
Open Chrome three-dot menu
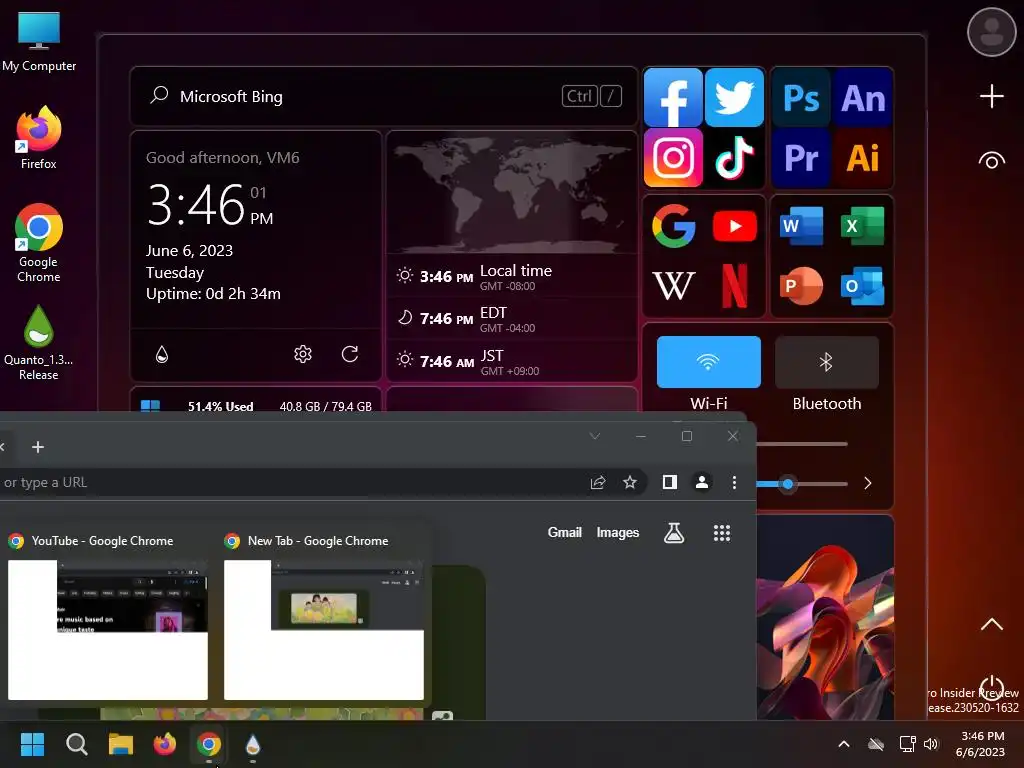click(734, 482)
